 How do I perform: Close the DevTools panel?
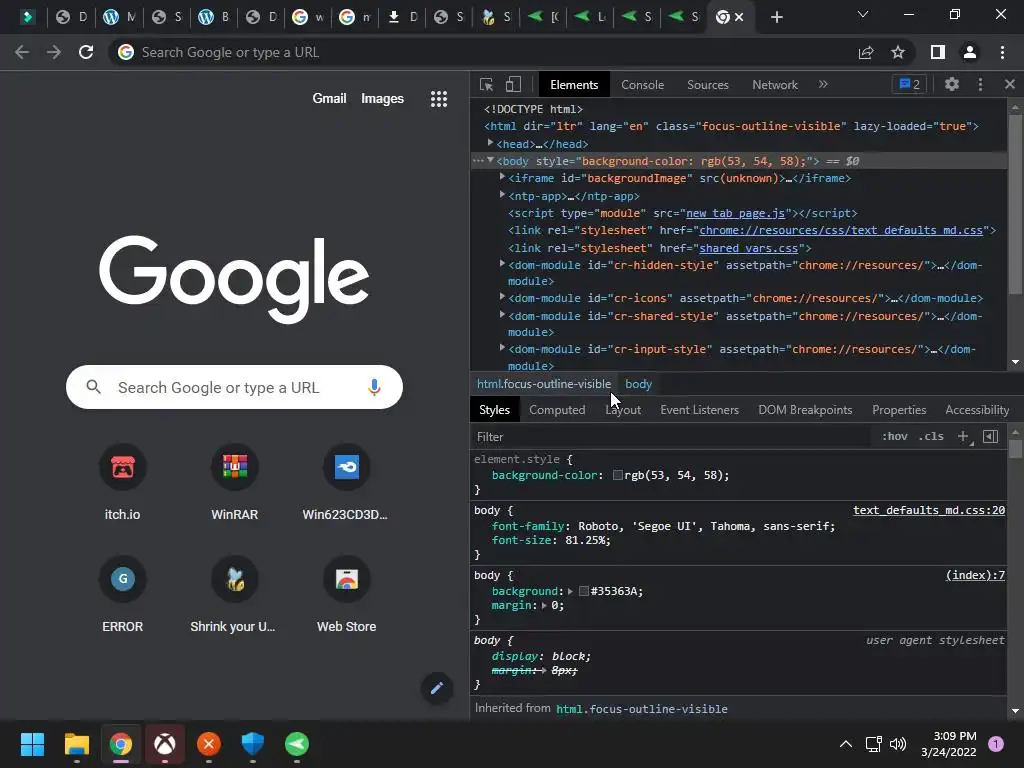pyautogui.click(x=1010, y=84)
